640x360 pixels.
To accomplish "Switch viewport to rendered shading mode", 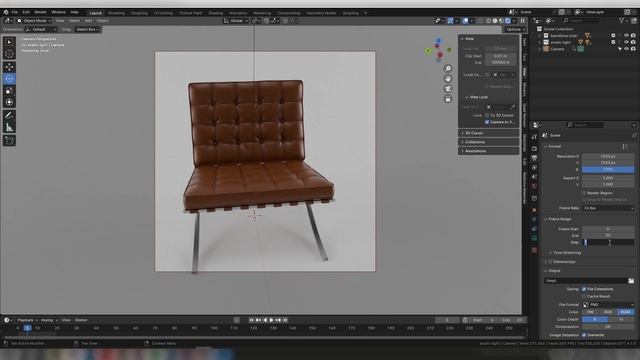I will (x=508, y=20).
